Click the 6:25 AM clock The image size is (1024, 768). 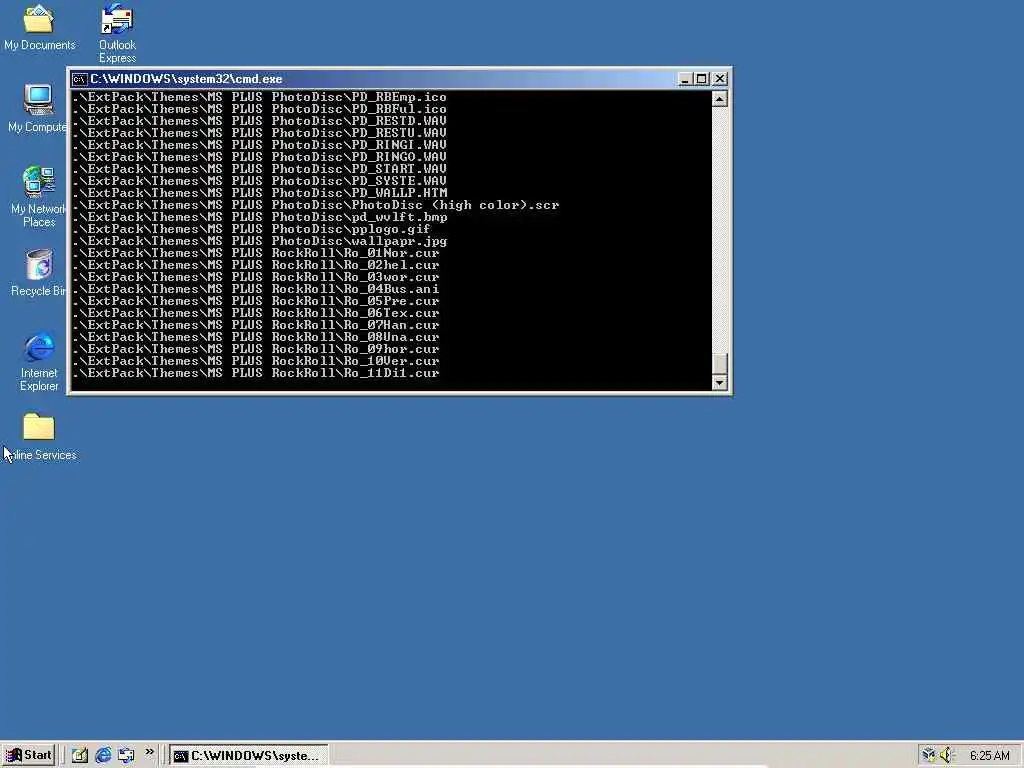(989, 756)
